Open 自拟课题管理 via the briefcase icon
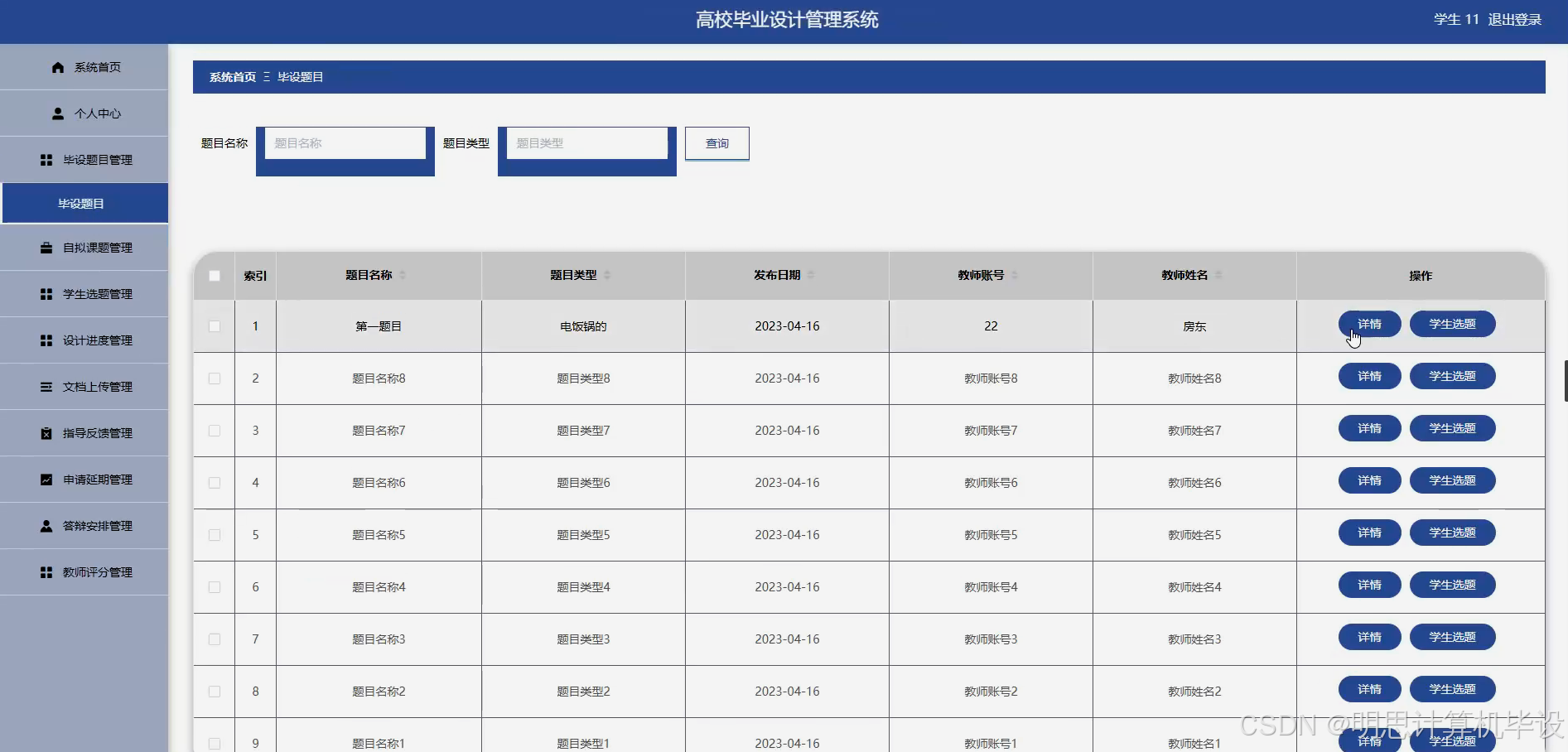This screenshot has height=752, width=1568. pyautogui.click(x=46, y=247)
